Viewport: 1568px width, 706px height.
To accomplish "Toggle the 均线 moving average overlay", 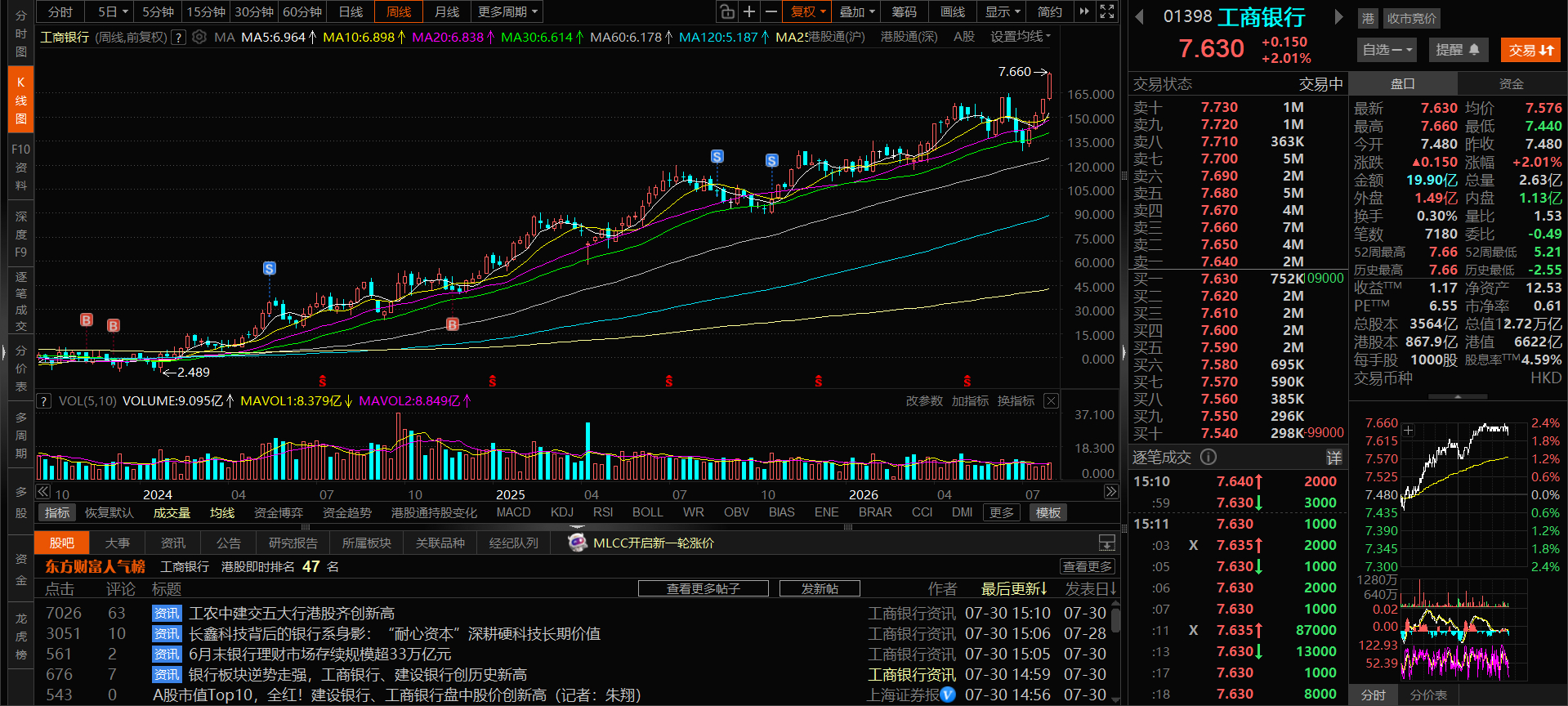I will point(222,512).
